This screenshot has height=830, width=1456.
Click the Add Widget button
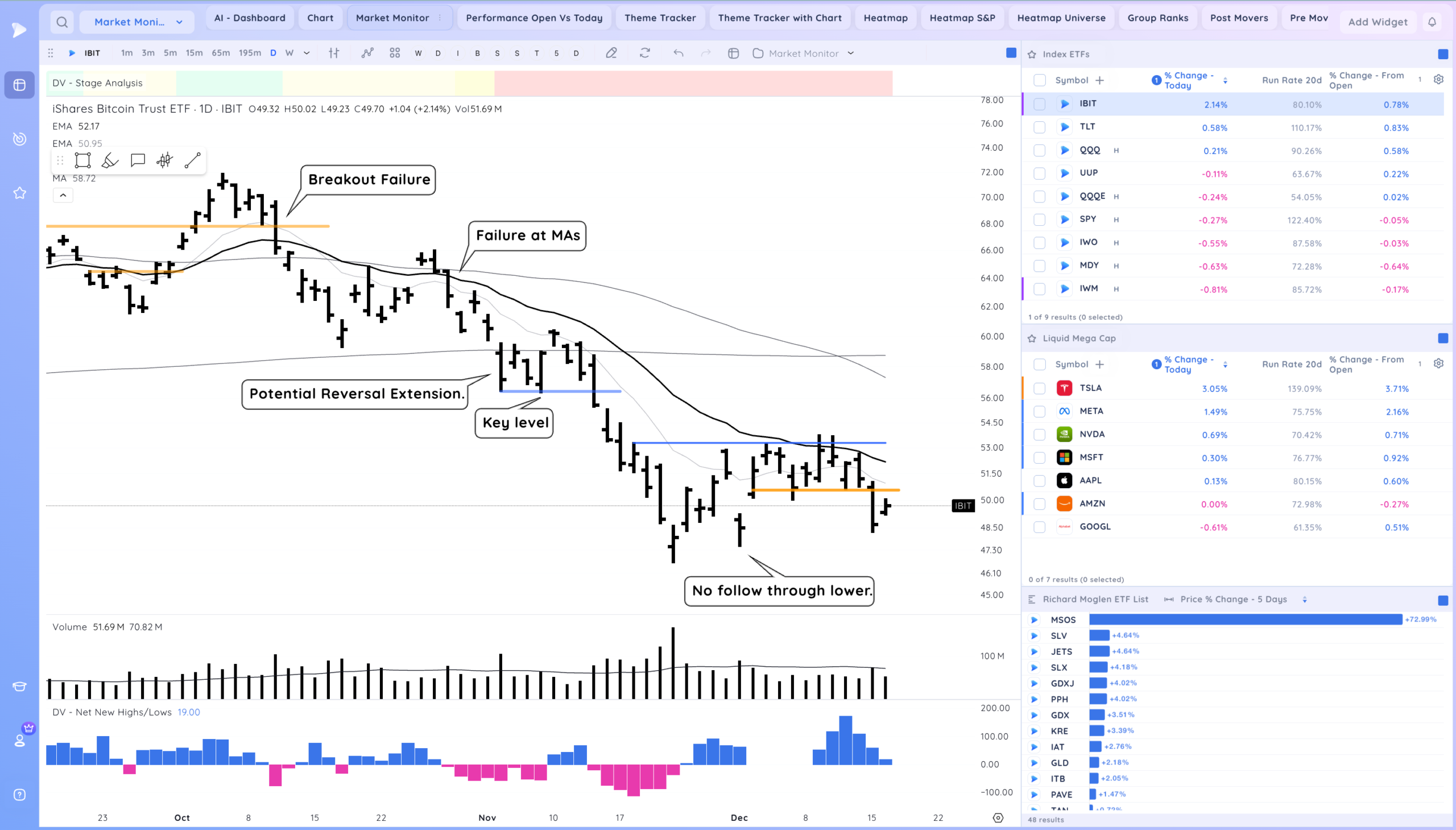pyautogui.click(x=1378, y=22)
